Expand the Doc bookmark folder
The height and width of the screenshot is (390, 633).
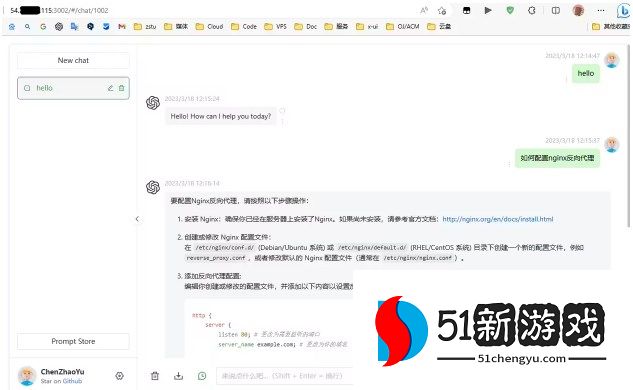pos(306,27)
